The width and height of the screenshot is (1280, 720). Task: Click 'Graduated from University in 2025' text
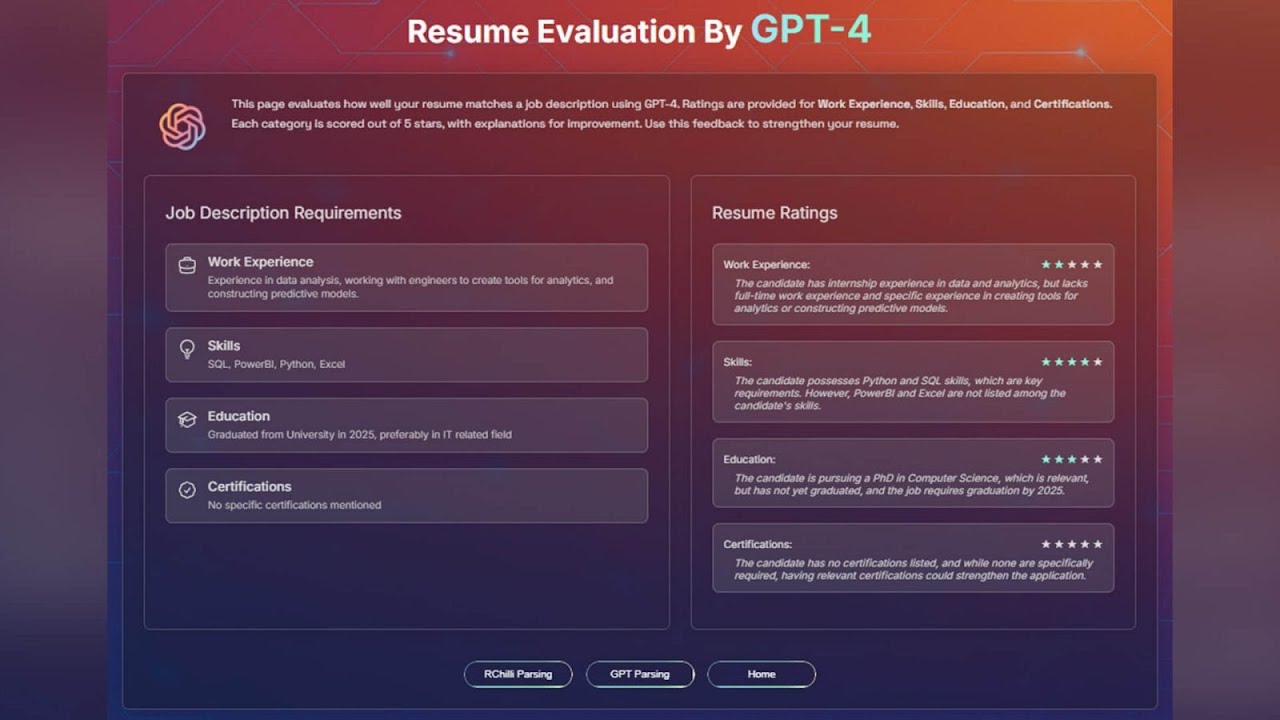tap(291, 435)
